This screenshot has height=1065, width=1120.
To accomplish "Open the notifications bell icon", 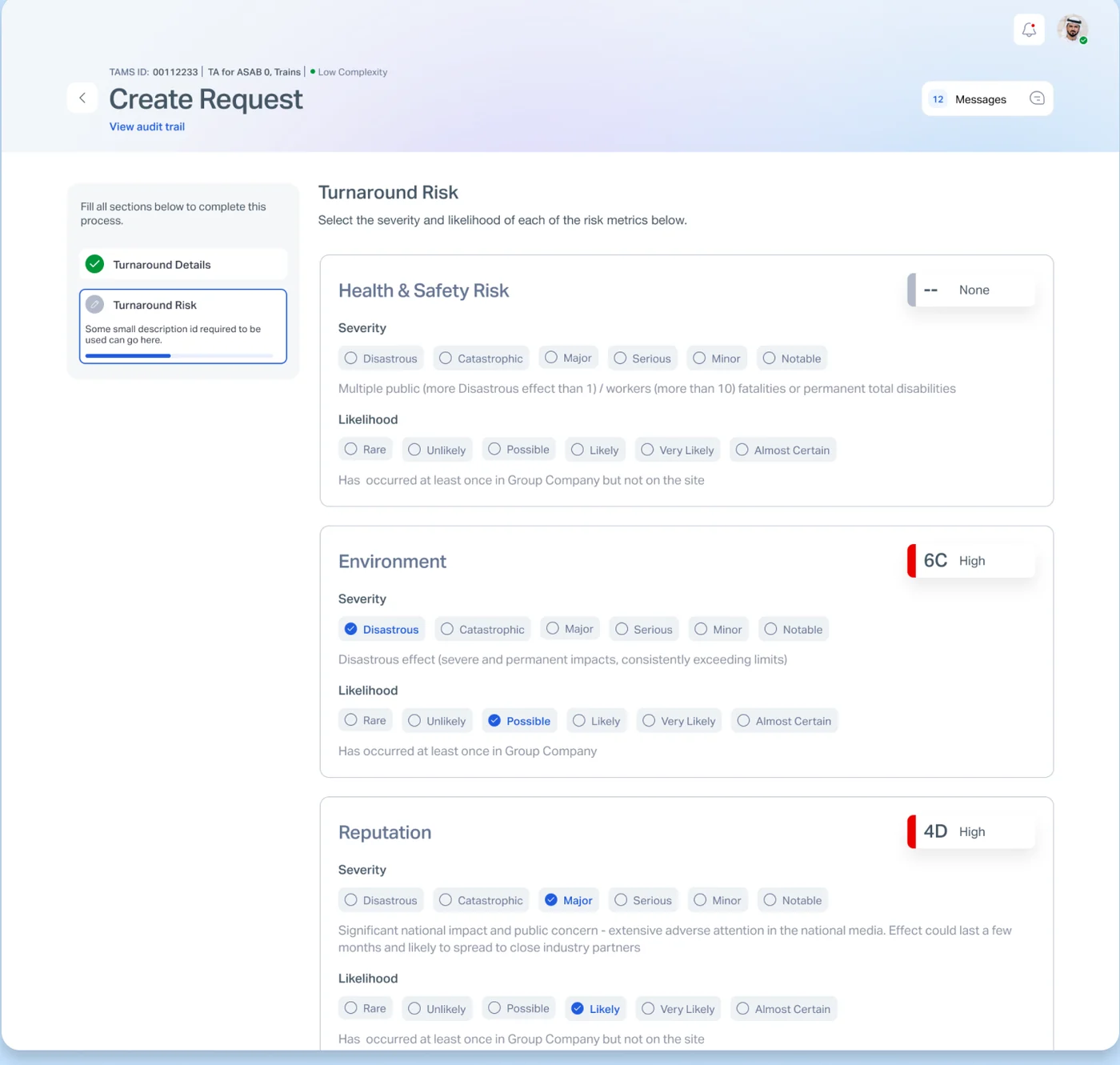I will [x=1029, y=30].
